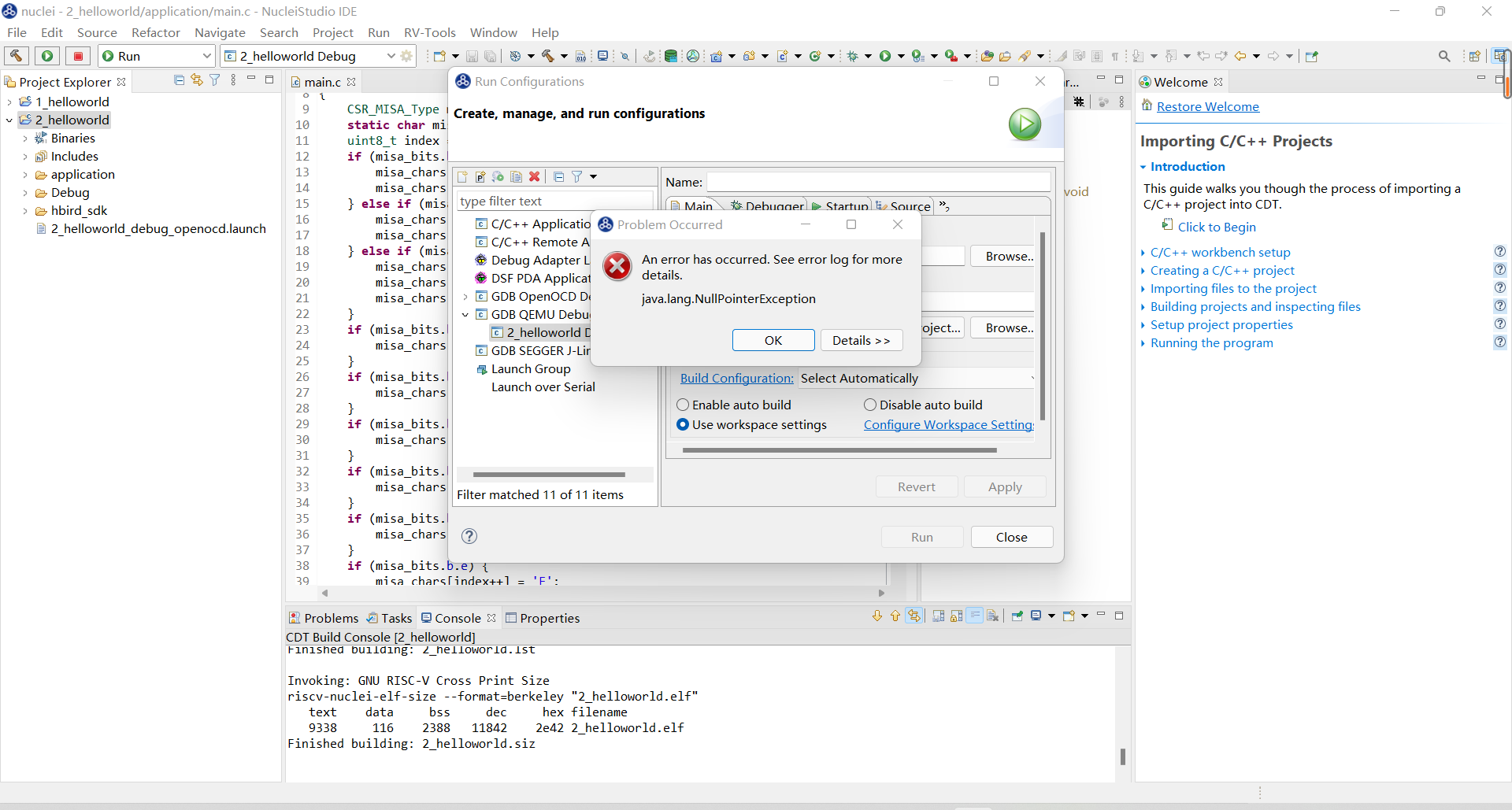
Task: Click the Save icon in main toolbar
Action: 472,56
